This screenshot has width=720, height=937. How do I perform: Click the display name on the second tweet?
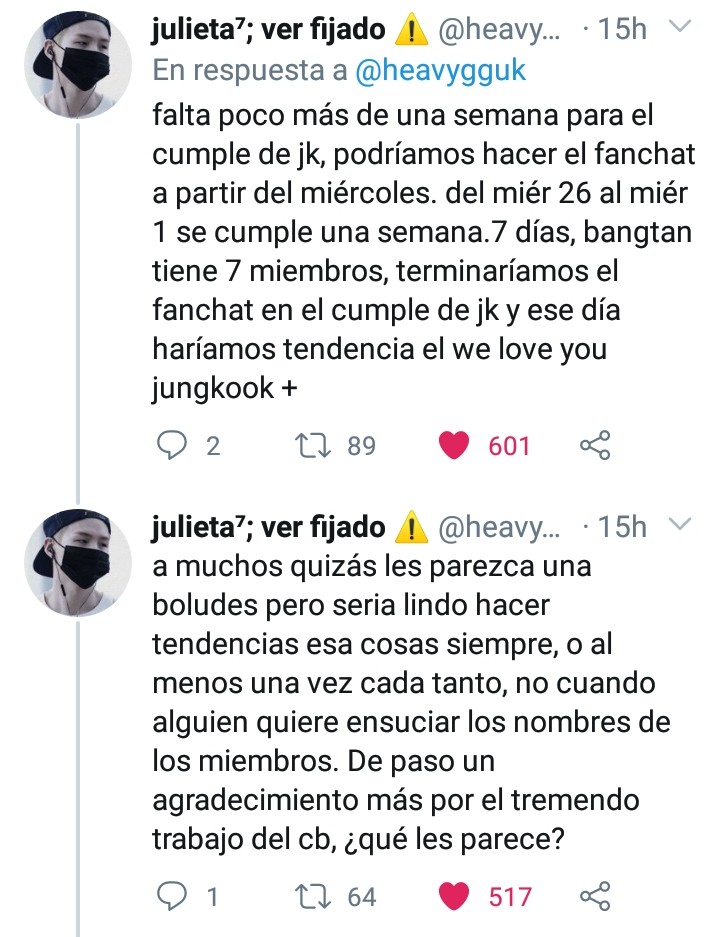click(x=268, y=526)
